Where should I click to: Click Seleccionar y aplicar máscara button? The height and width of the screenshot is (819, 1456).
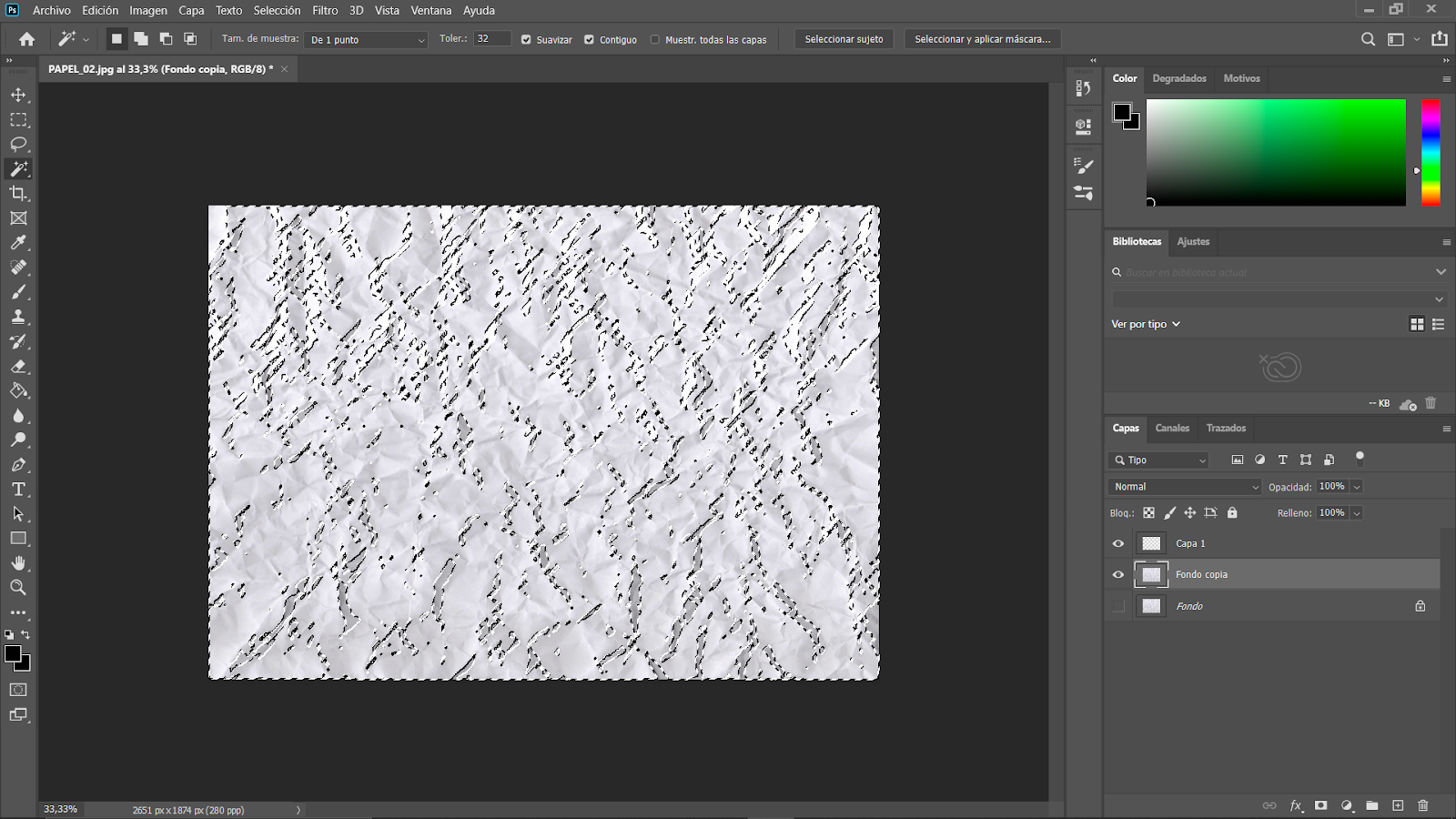(x=982, y=39)
